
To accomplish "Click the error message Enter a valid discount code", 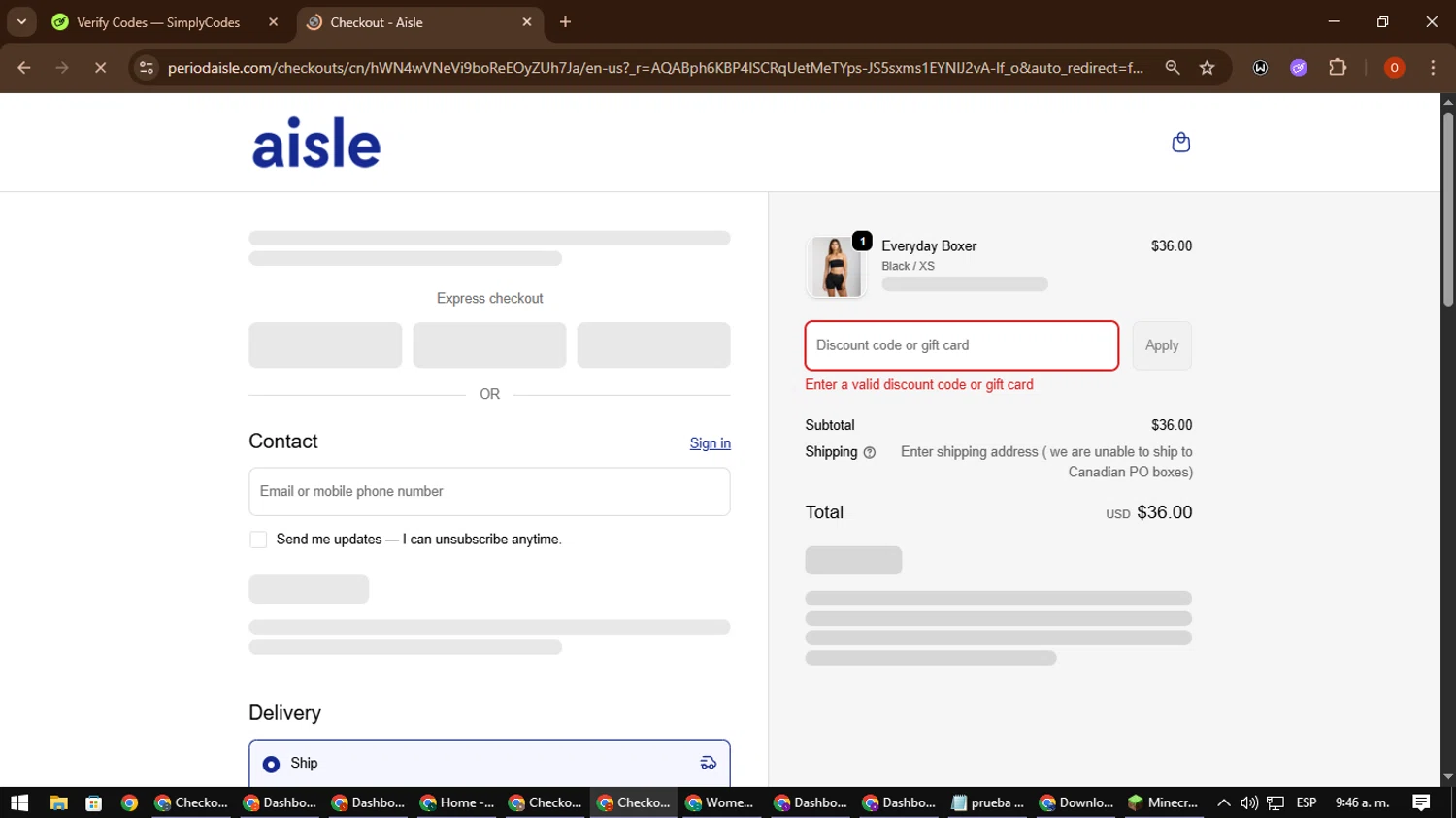I will [x=919, y=385].
